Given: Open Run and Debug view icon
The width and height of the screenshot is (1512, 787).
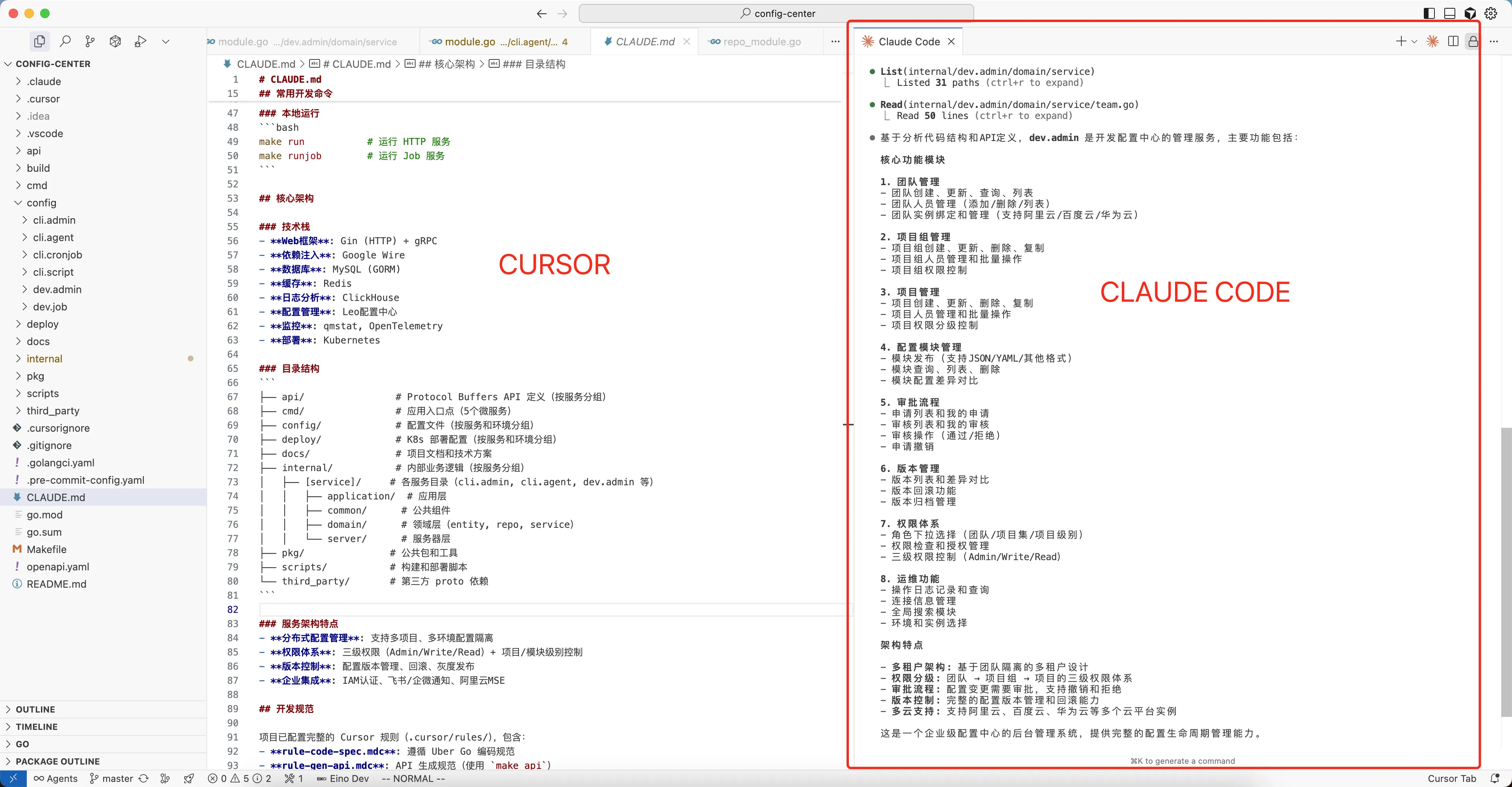Looking at the screenshot, I should tap(140, 41).
